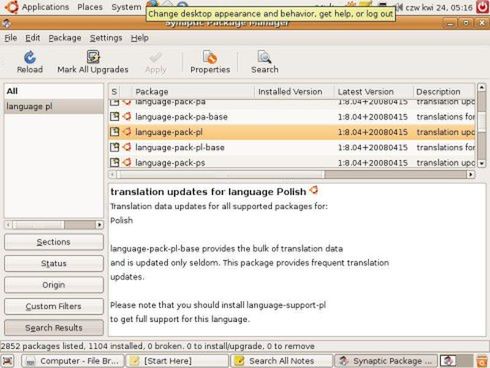Click the greyed-out Apply checkmark icon
This screenshot has height=368, width=490.
[155, 57]
